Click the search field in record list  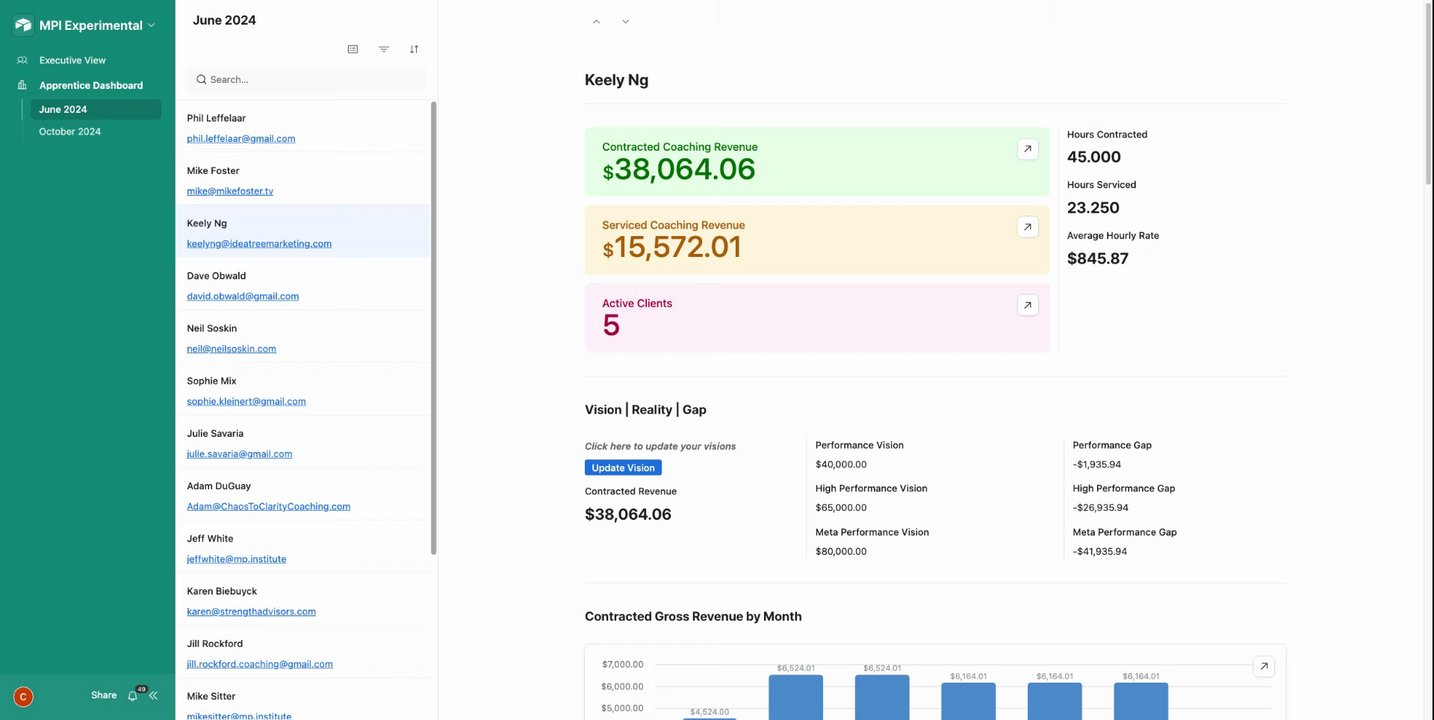pos(310,79)
